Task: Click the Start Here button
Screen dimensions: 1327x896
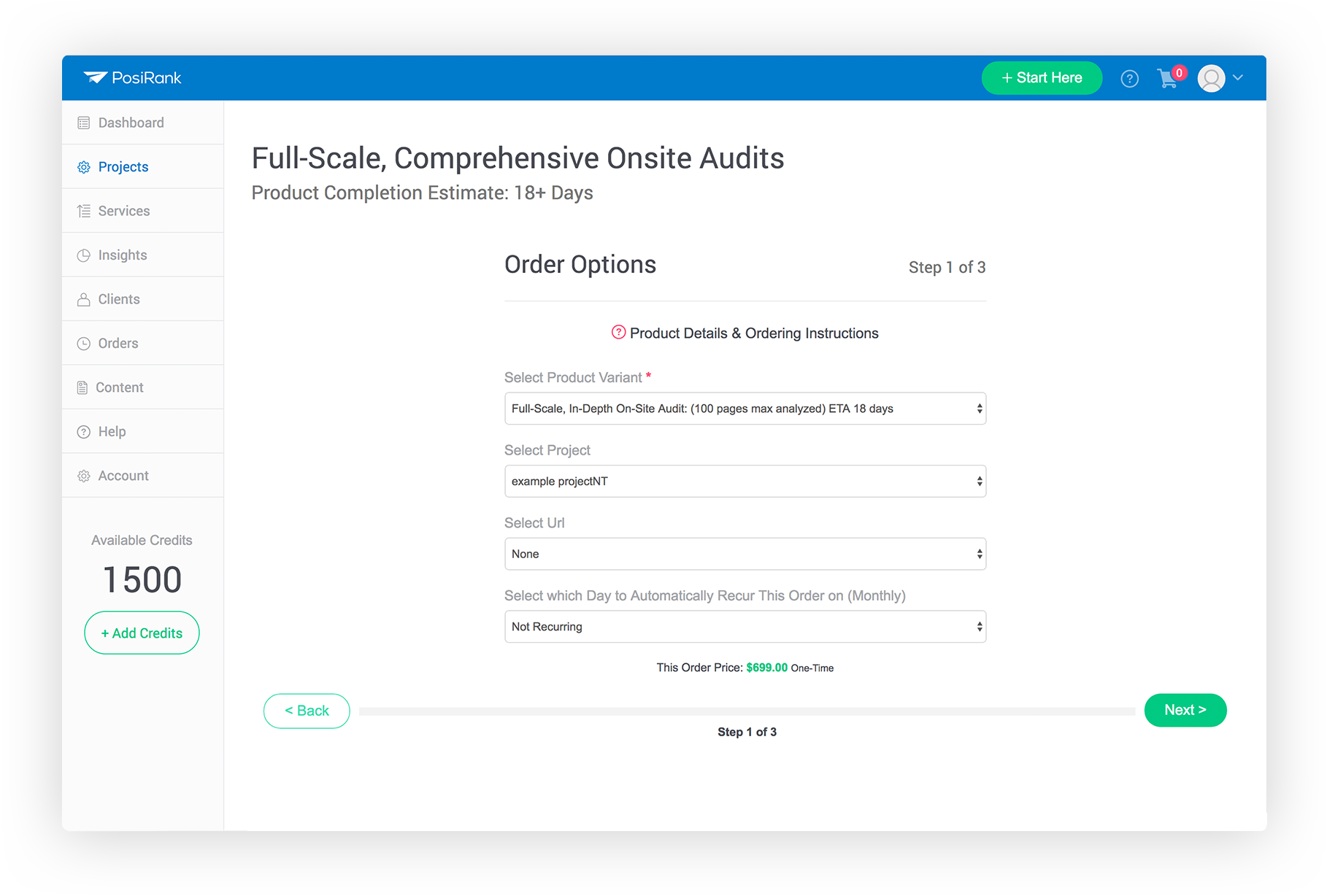Action: (x=1042, y=78)
